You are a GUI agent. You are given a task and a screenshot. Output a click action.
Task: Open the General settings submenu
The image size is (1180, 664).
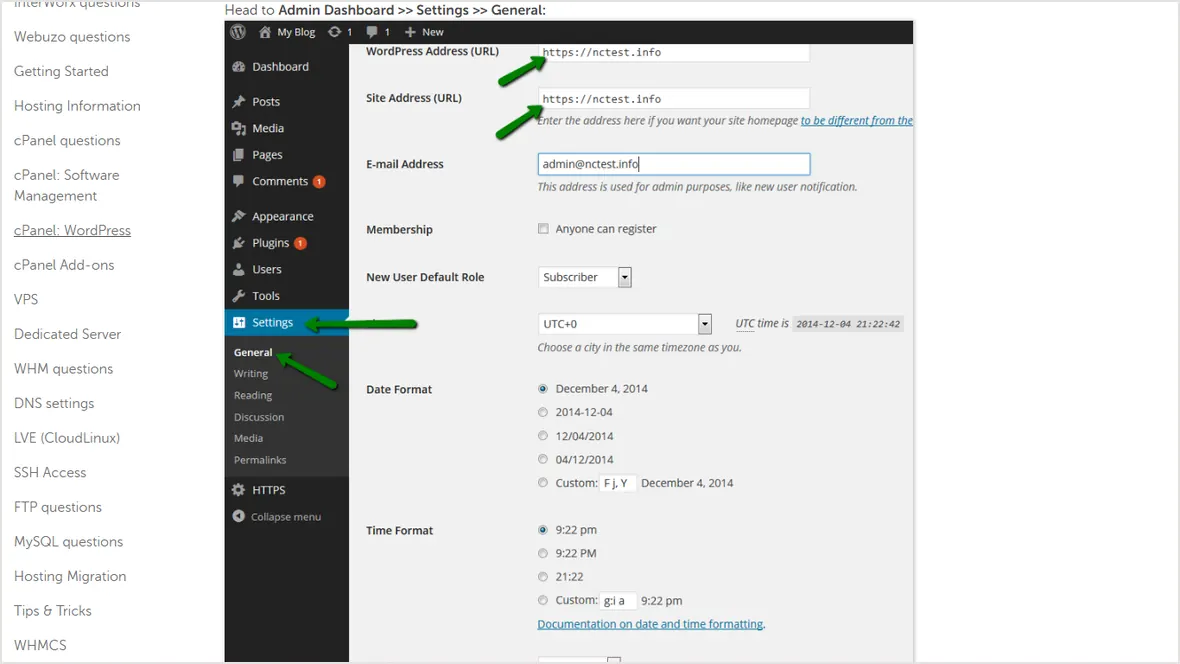tap(253, 352)
